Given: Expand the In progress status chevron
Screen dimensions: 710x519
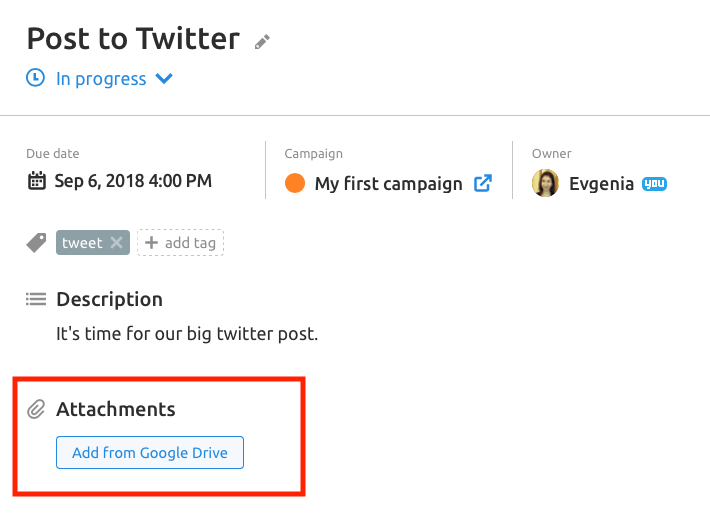Looking at the screenshot, I should pyautogui.click(x=164, y=79).
